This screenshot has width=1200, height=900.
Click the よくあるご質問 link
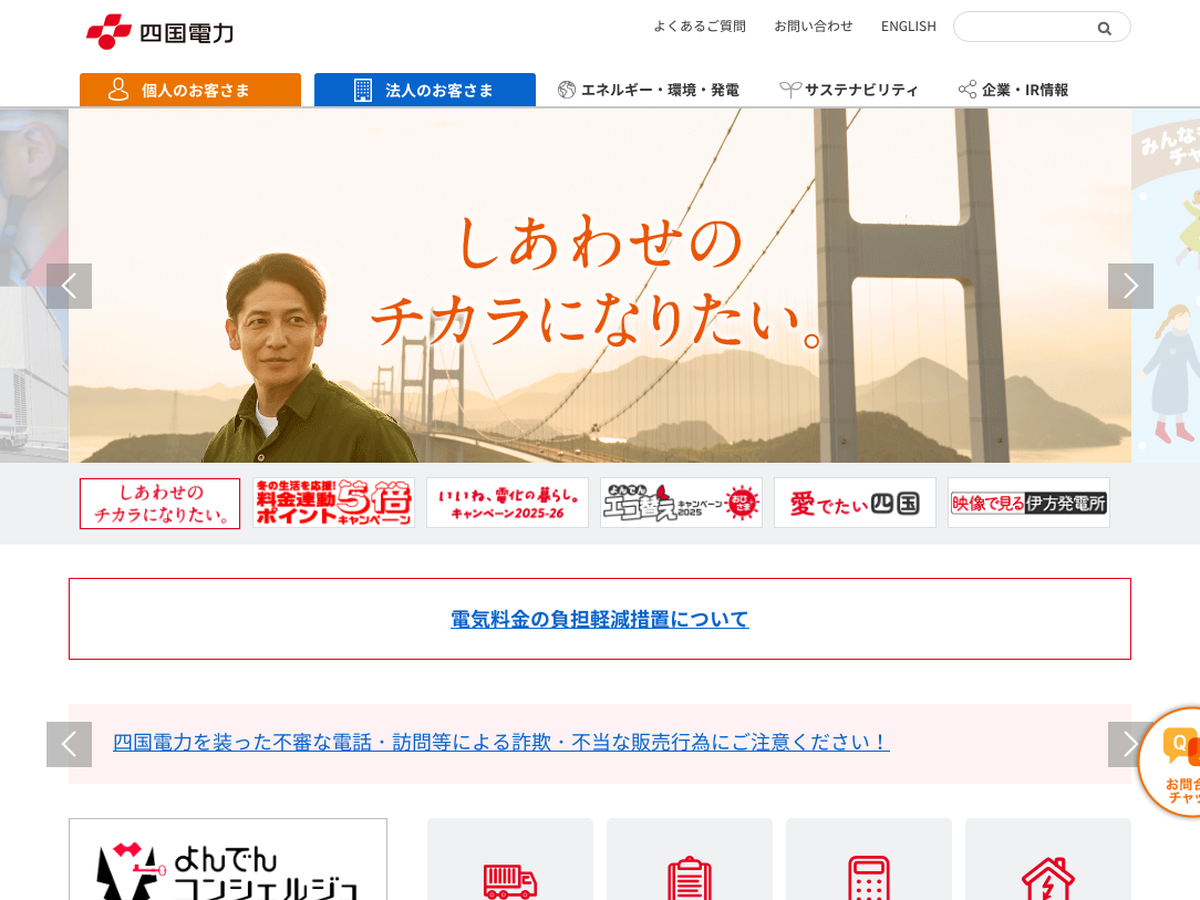coord(699,26)
